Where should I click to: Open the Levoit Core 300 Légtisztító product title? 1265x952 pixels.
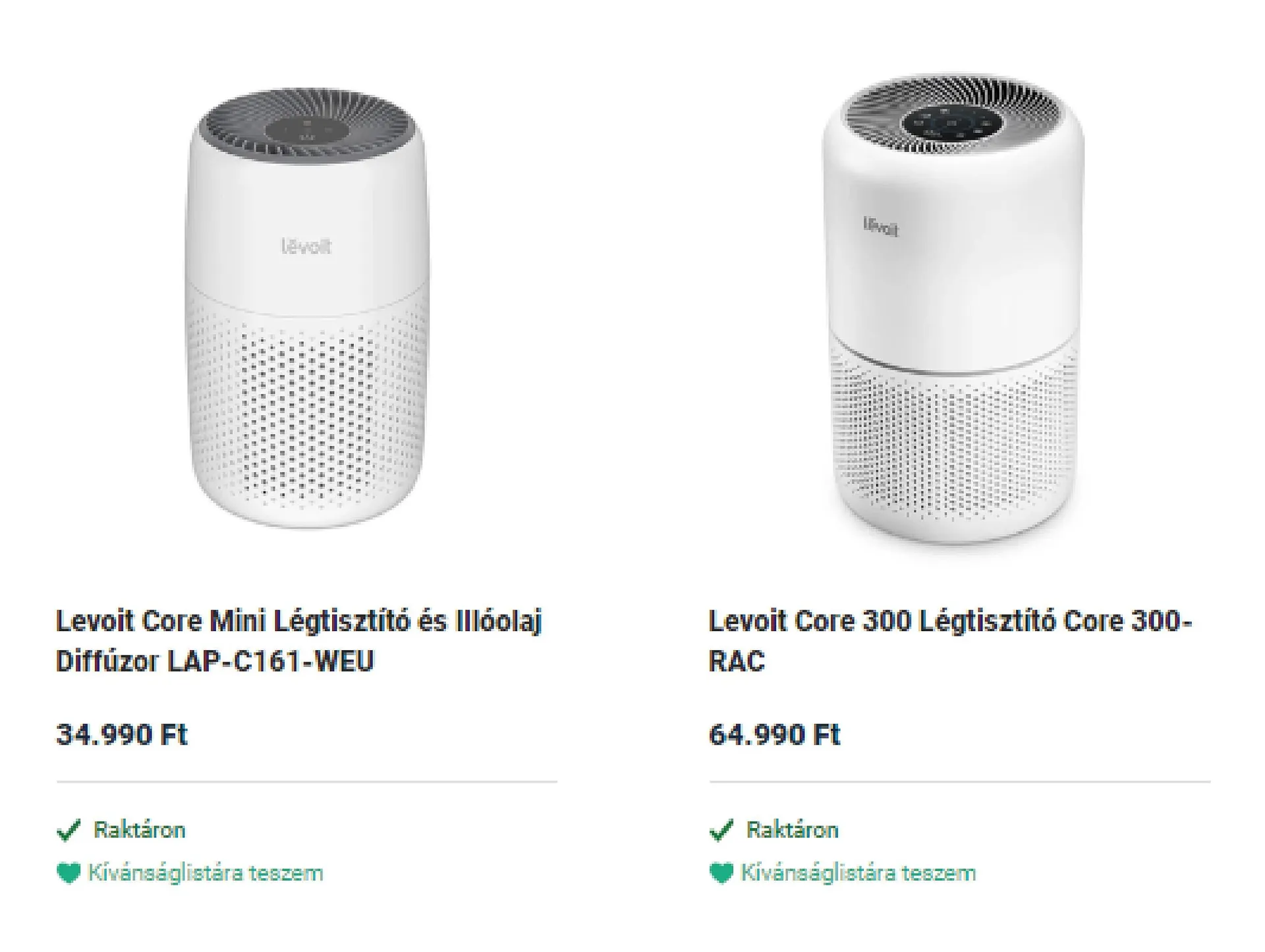(x=950, y=640)
